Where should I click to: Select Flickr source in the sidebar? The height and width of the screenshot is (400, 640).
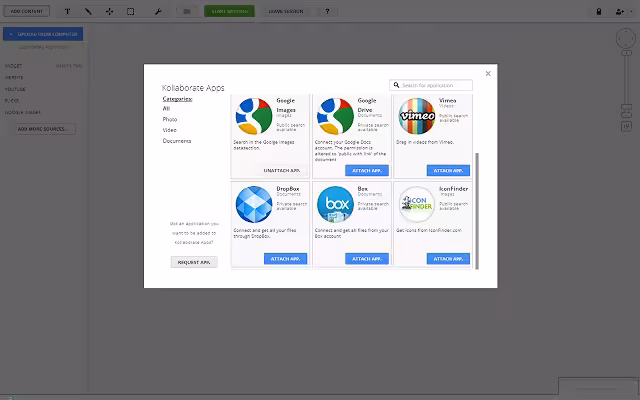[x=12, y=100]
